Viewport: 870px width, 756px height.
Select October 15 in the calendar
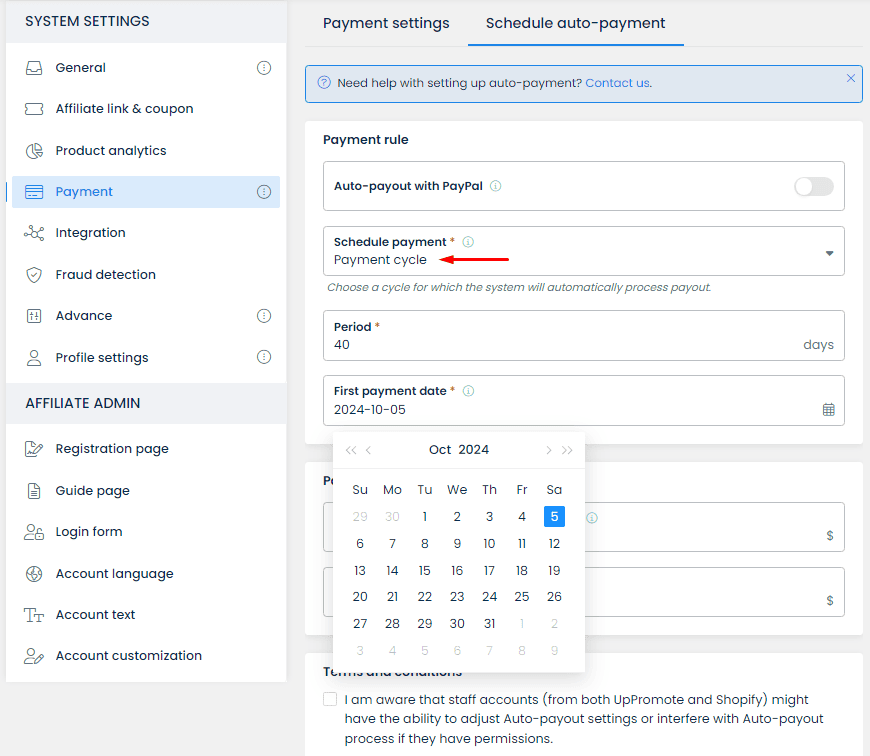pyautogui.click(x=425, y=570)
